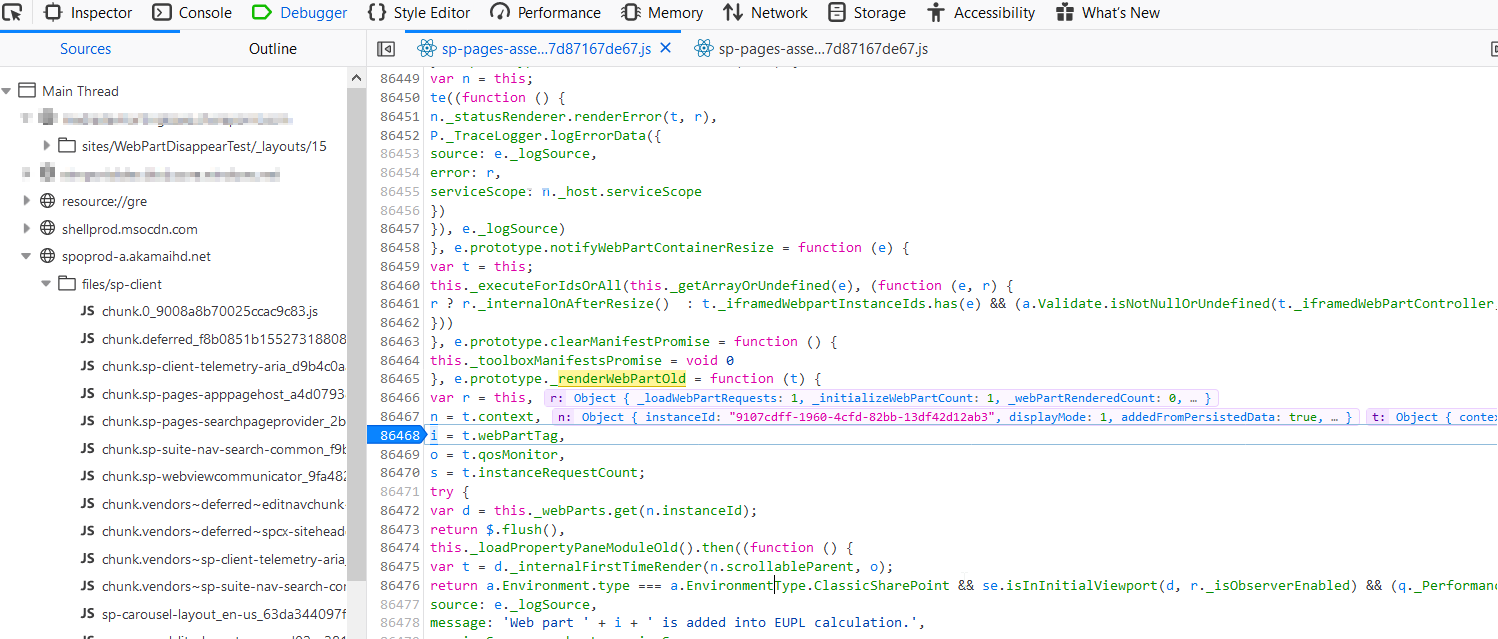Open chunk.vendors~deferred~editnavchunk file
1498x639 pixels.
224,504
